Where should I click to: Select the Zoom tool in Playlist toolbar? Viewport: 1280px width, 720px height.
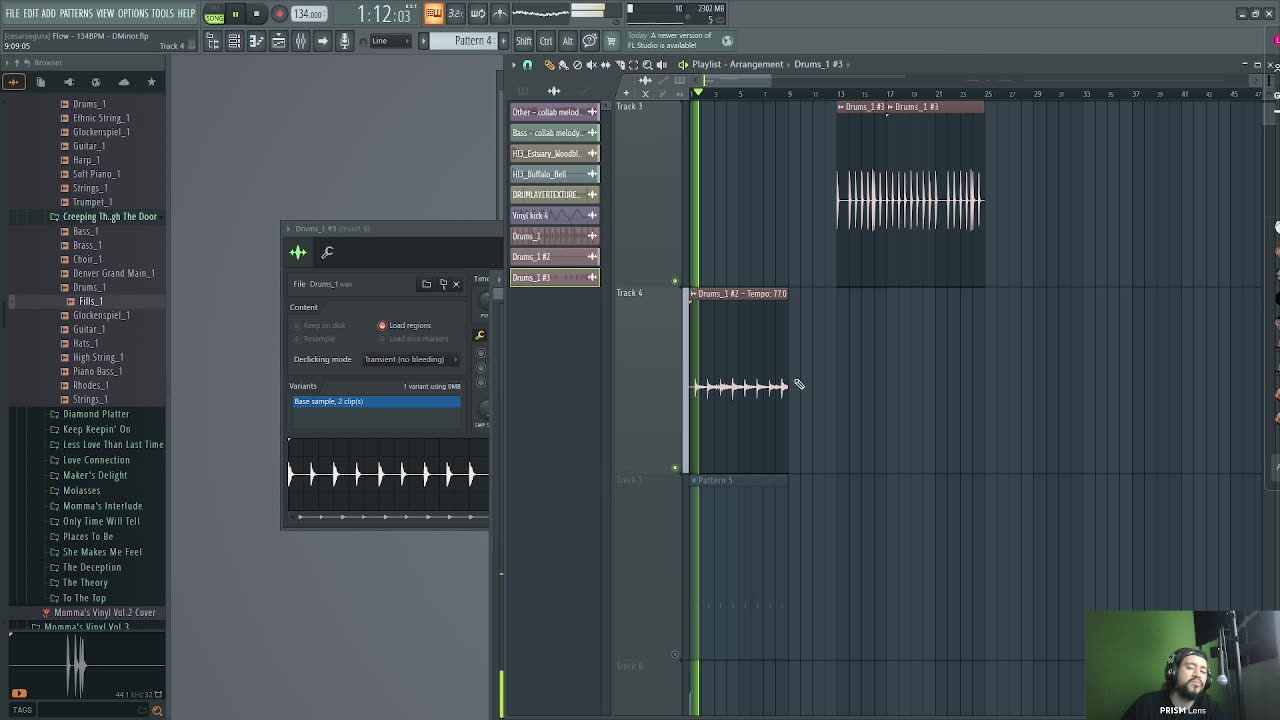[647, 64]
